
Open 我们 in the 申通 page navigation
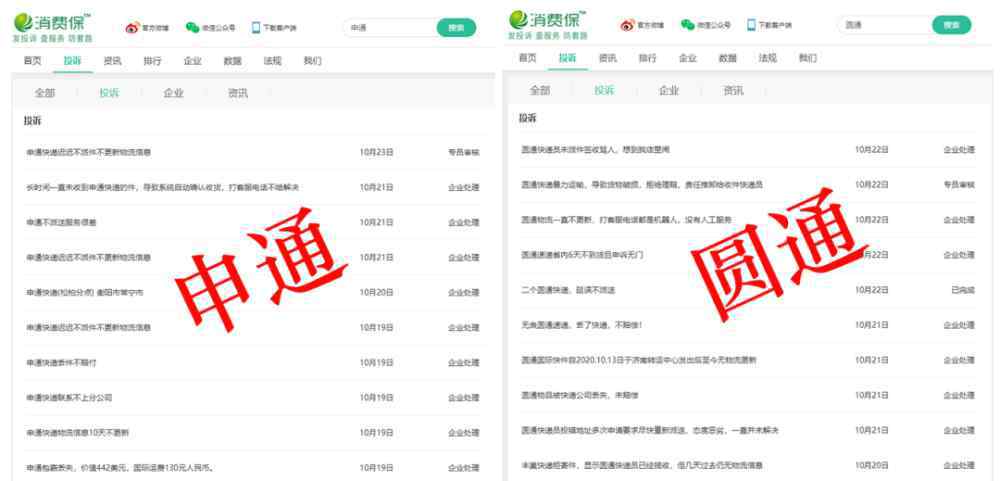(312, 61)
